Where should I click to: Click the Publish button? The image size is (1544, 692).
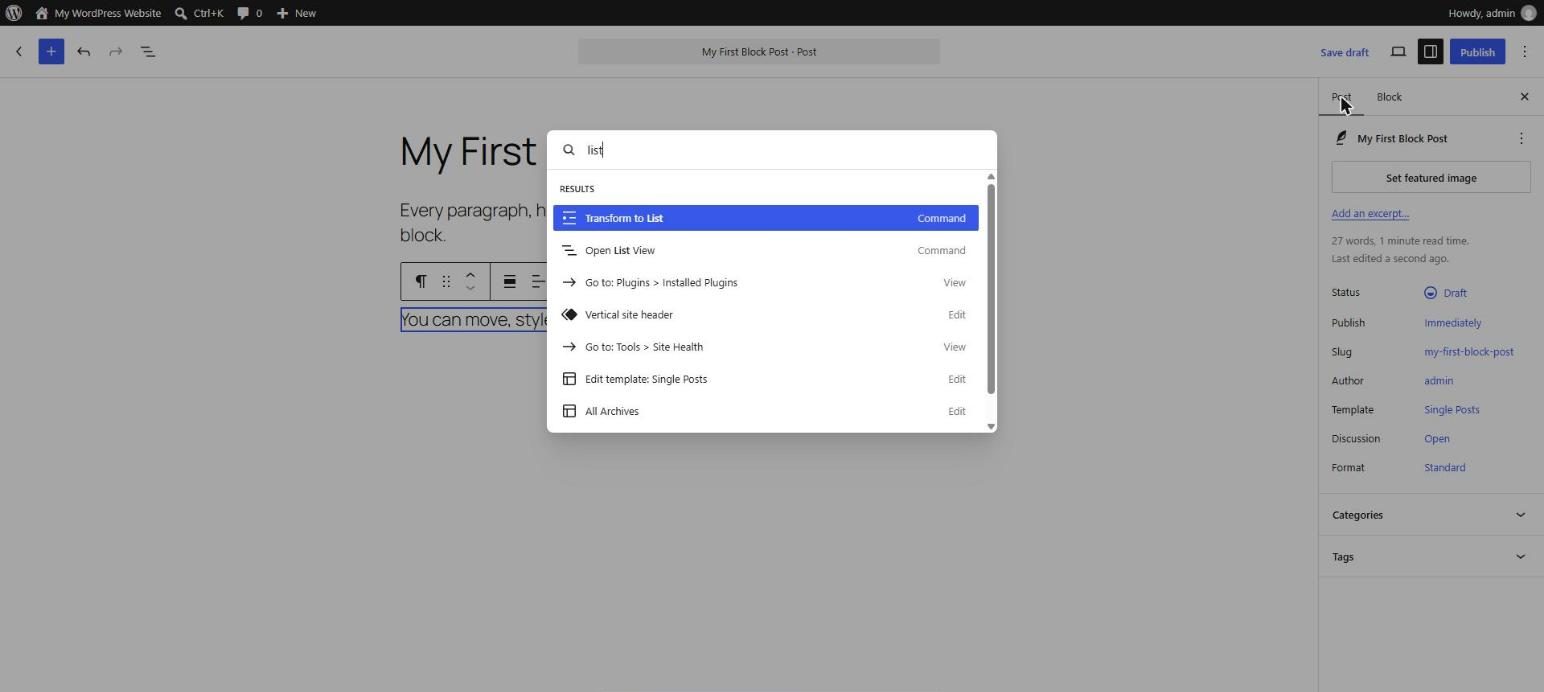(1477, 52)
